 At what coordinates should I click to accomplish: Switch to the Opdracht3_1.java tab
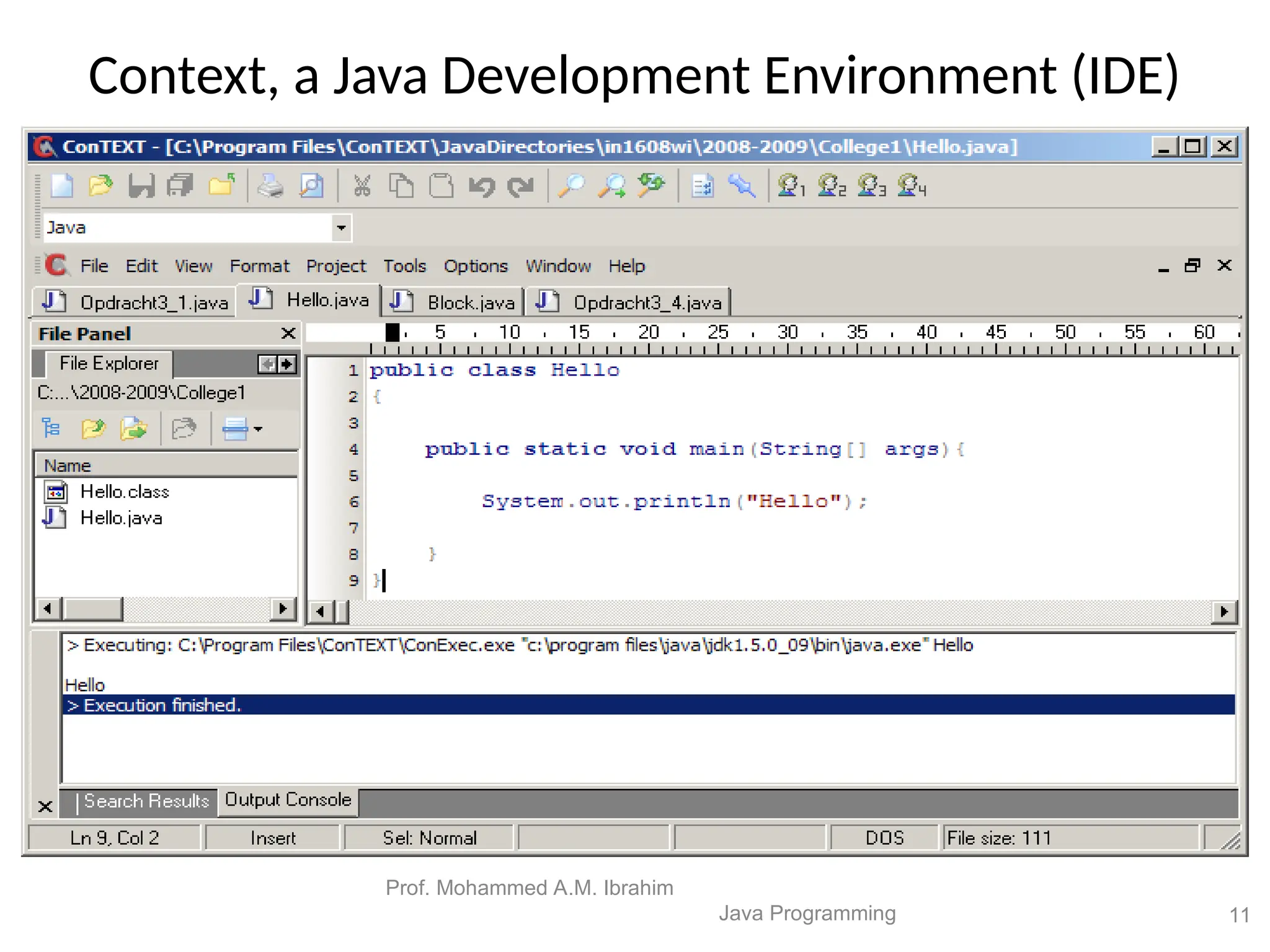135,302
